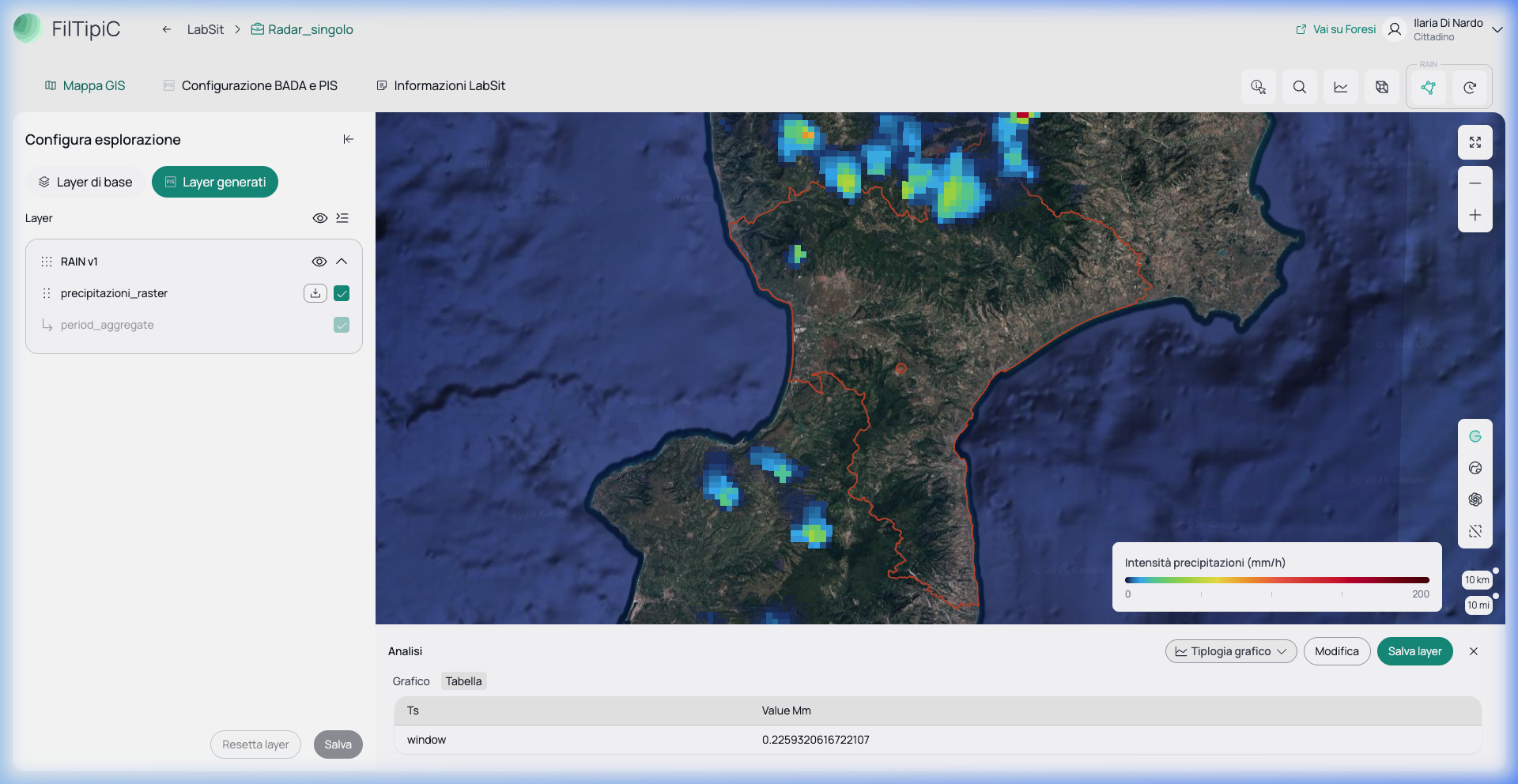Open the map search tool
Image resolution: width=1518 pixels, height=784 pixels.
pos(1299,87)
